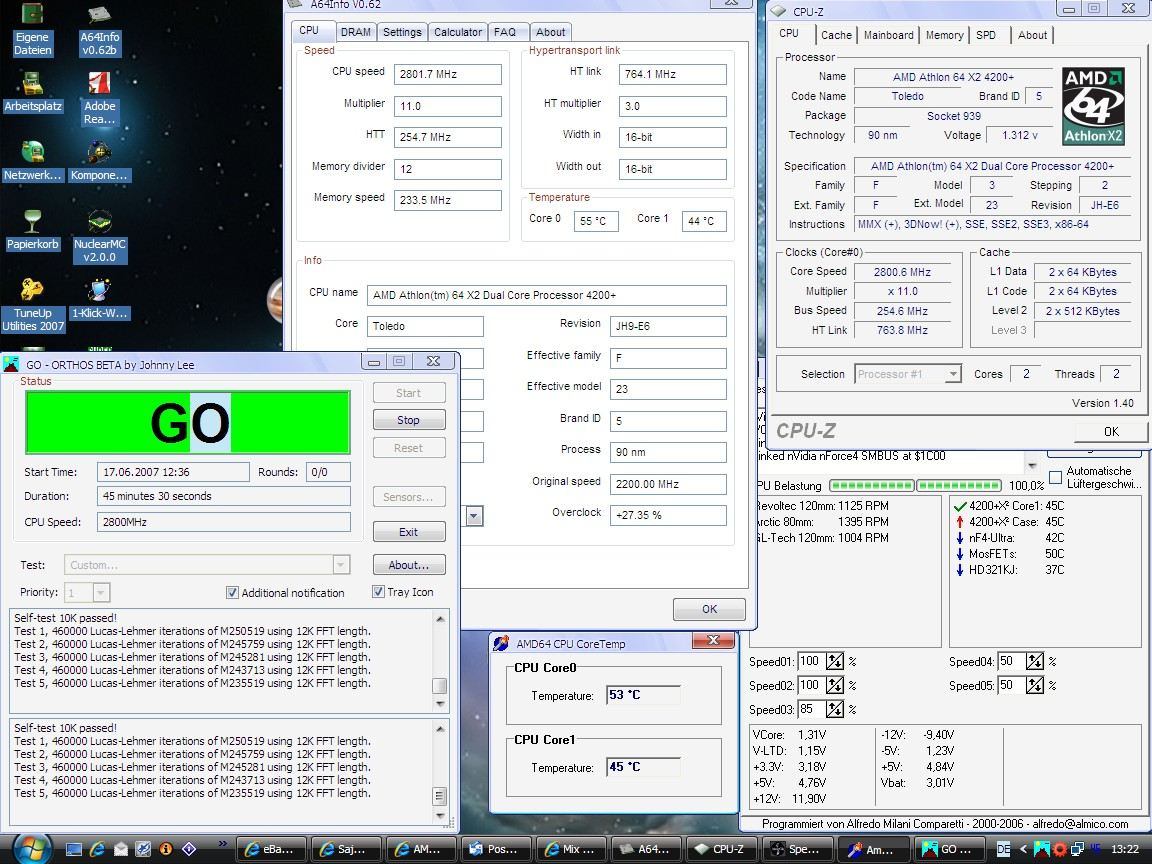The image size is (1152, 864).
Task: Click the orange info quick launch icon
Action: 166,849
